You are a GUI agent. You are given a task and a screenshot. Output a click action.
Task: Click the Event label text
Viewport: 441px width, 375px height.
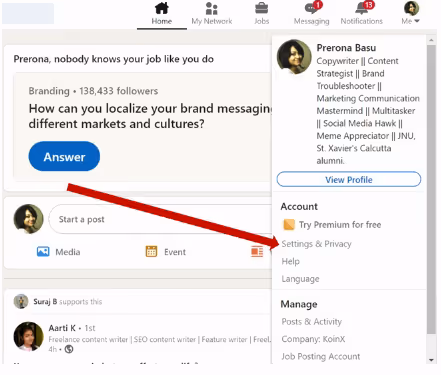175,252
